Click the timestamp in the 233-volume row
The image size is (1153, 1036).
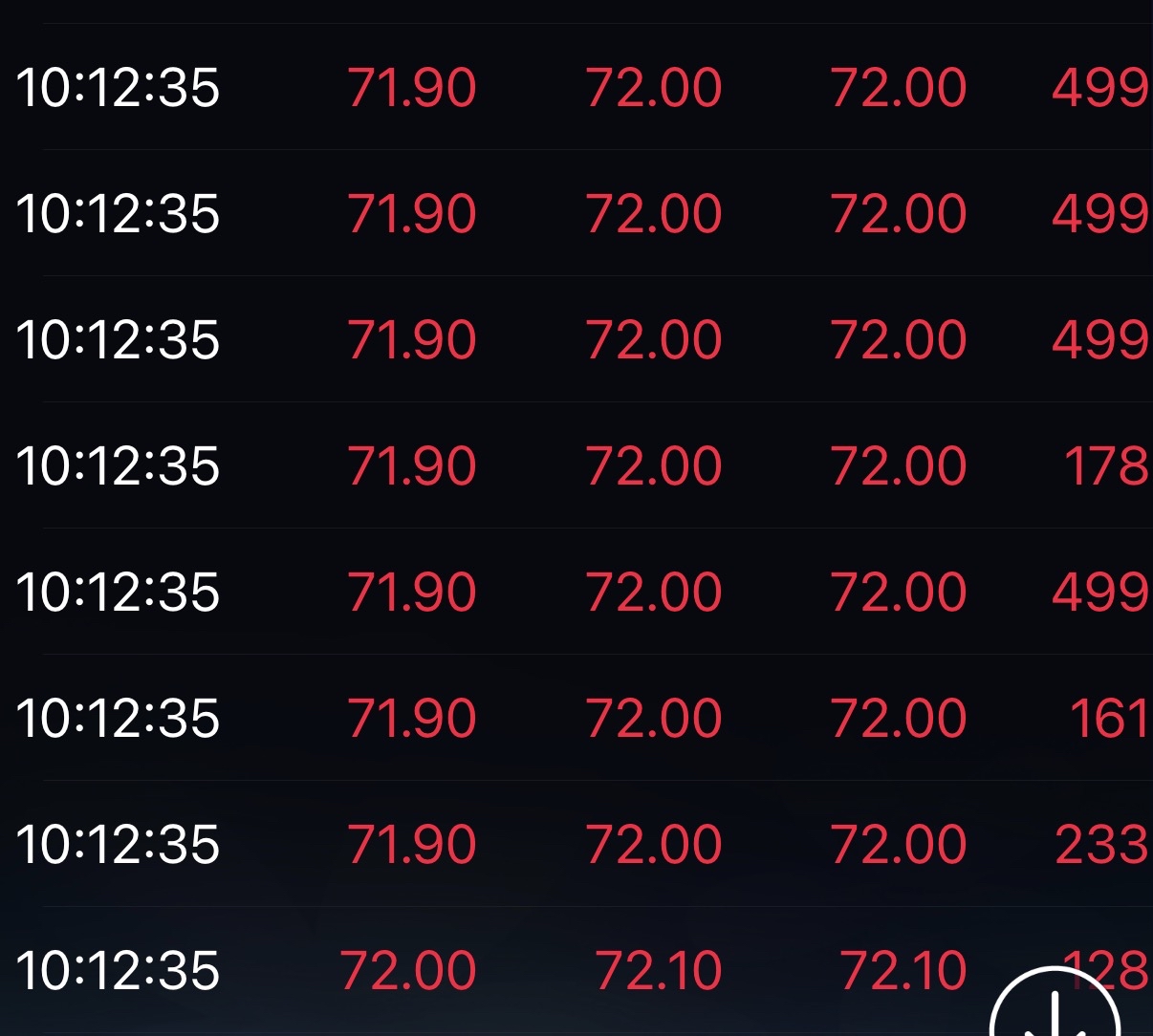point(118,845)
